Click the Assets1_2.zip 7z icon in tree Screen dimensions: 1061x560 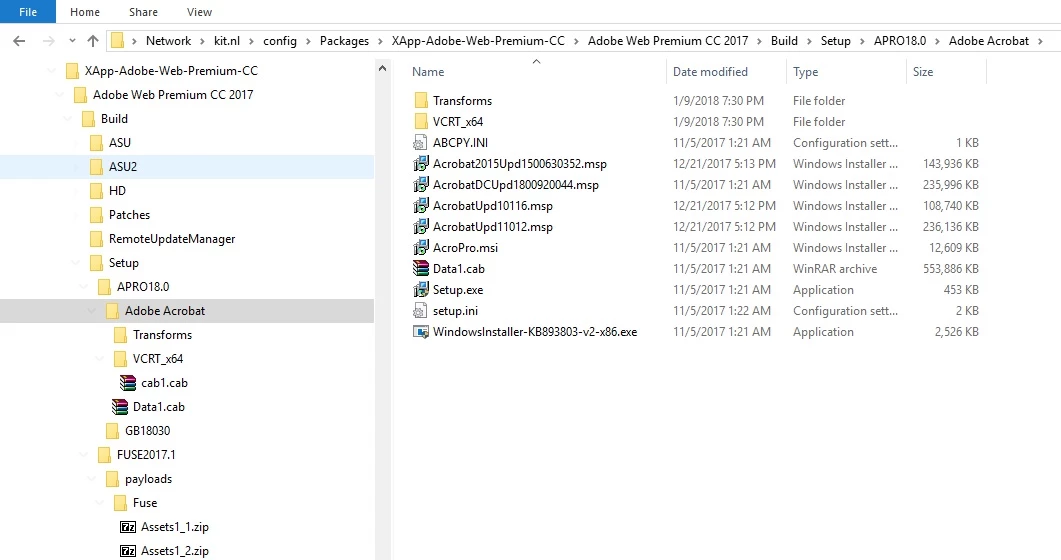(128, 551)
